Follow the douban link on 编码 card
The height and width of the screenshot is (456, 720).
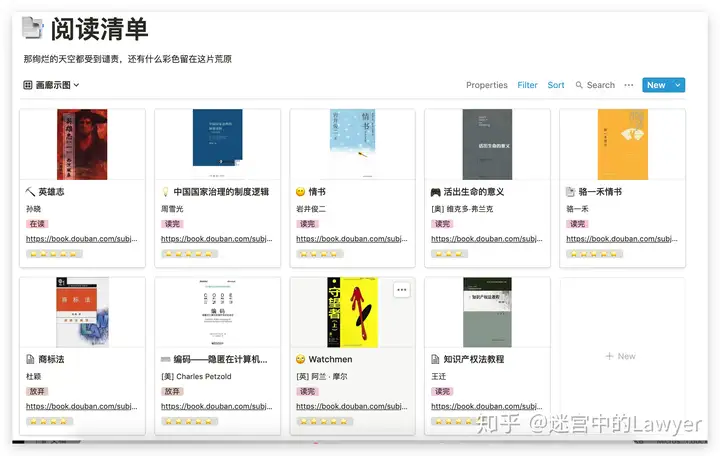pyautogui.click(x=217, y=406)
